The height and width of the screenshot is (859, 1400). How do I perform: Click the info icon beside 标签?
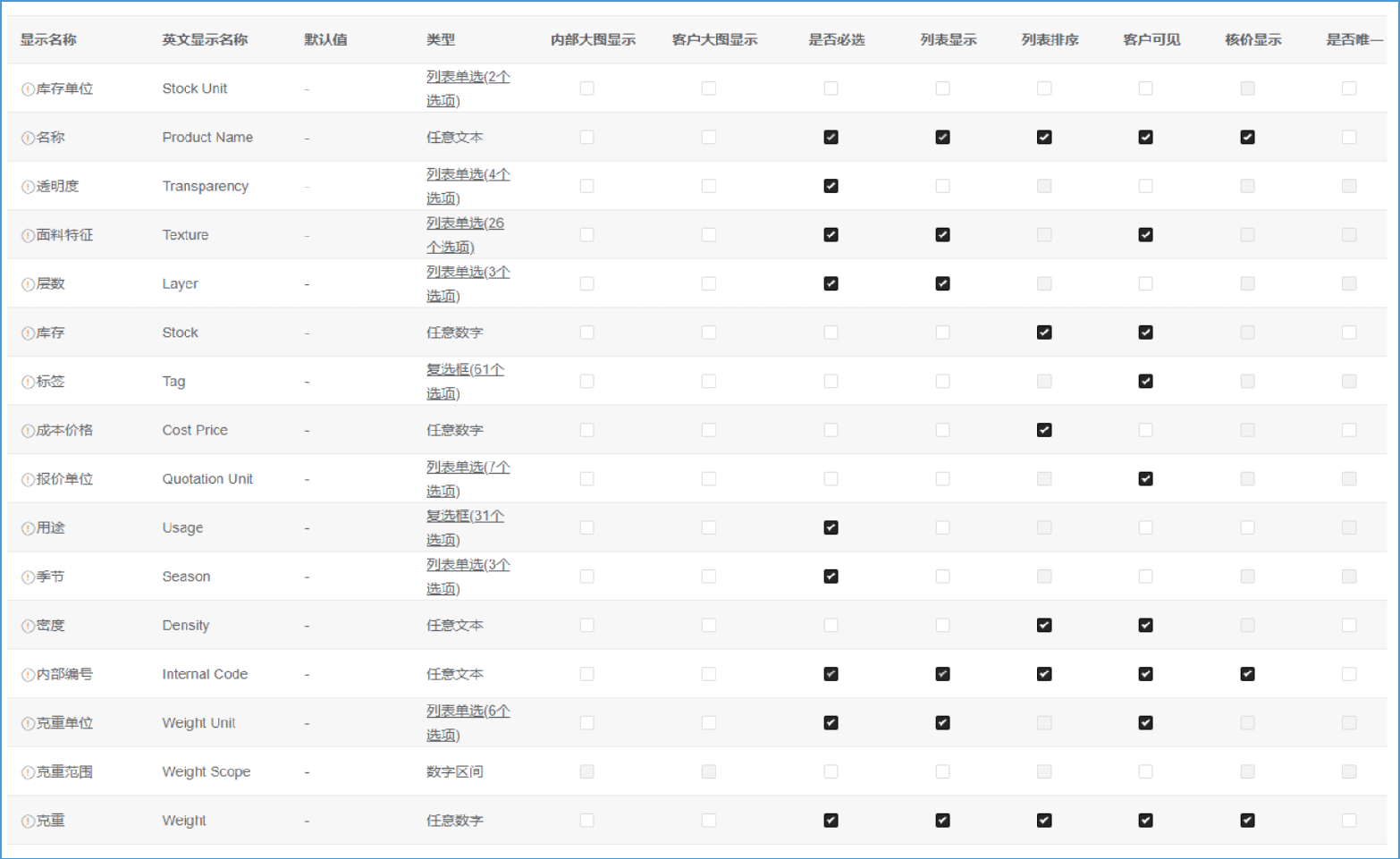28,382
